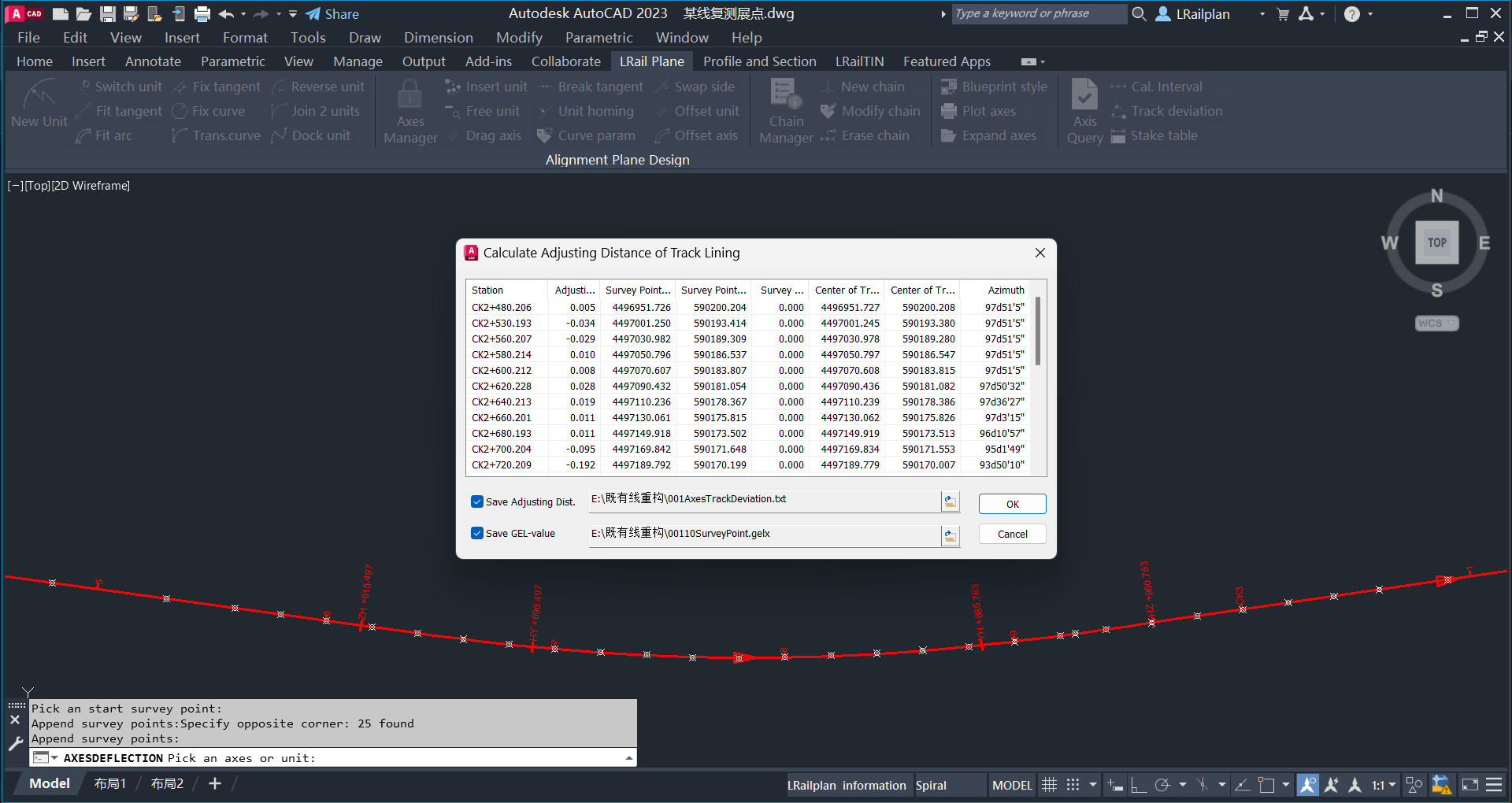Browse for the adjusting distance file path
Image resolution: width=1512 pixels, height=803 pixels.
pyautogui.click(x=951, y=501)
